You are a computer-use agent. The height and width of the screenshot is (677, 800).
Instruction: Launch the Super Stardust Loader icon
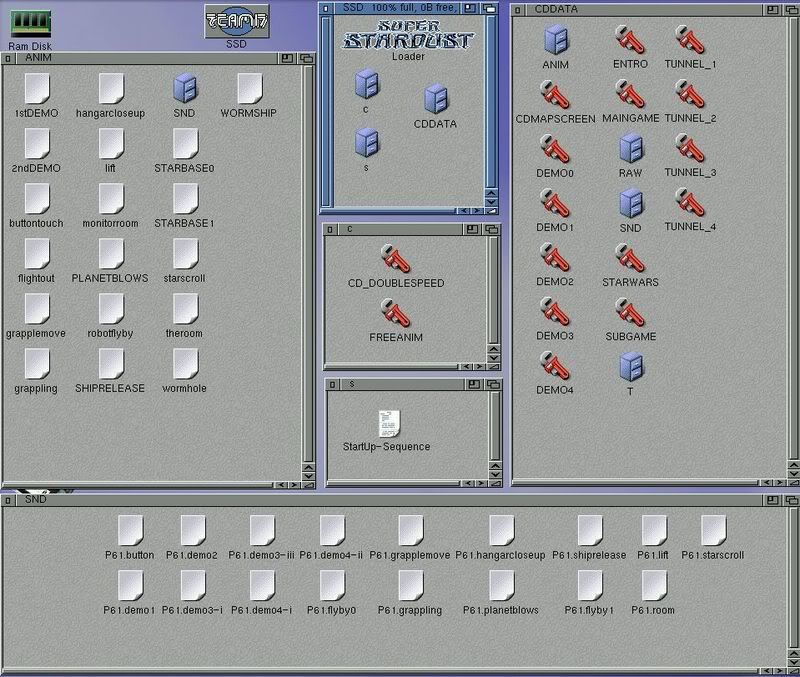click(x=407, y=34)
